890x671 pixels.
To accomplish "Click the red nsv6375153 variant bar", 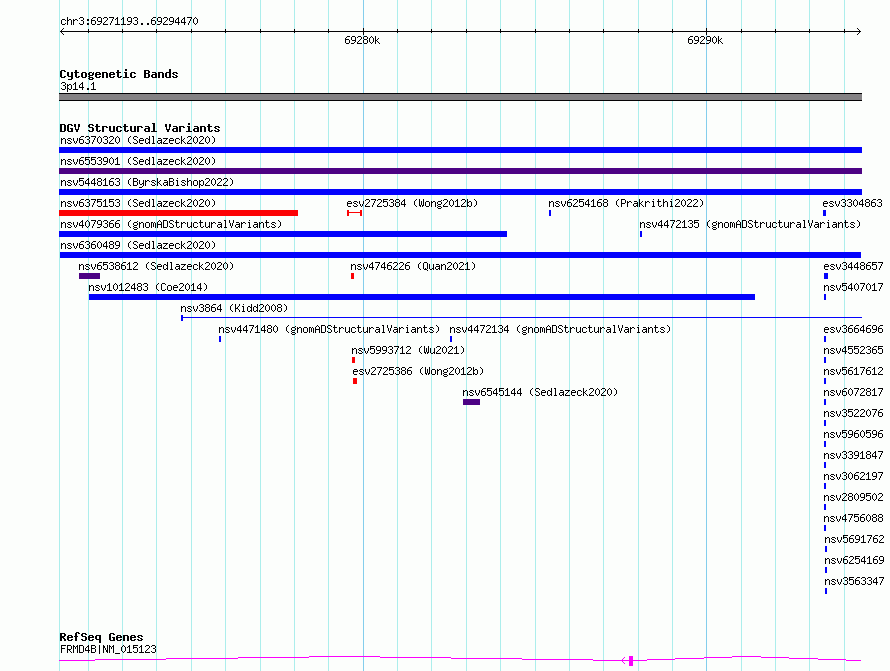I will [x=178, y=213].
